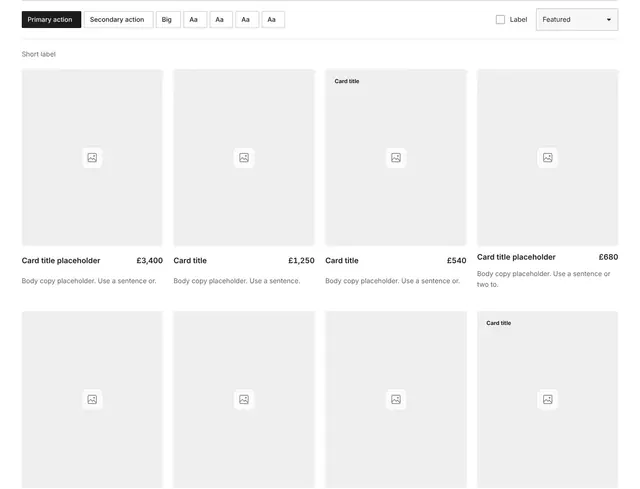The height and width of the screenshot is (489, 640).
Task: Click 'sentence or two to.' body copy under £680
Action: click(x=544, y=279)
